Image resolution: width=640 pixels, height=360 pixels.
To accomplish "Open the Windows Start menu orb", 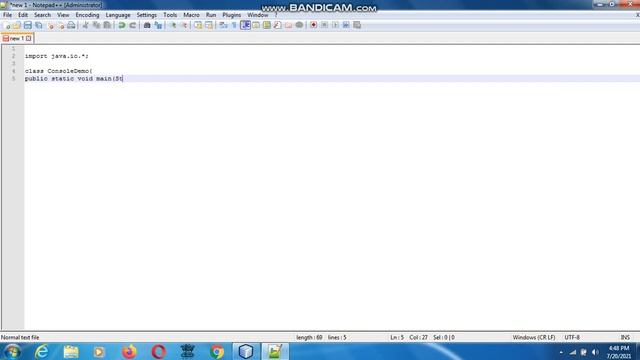I will 12,351.
